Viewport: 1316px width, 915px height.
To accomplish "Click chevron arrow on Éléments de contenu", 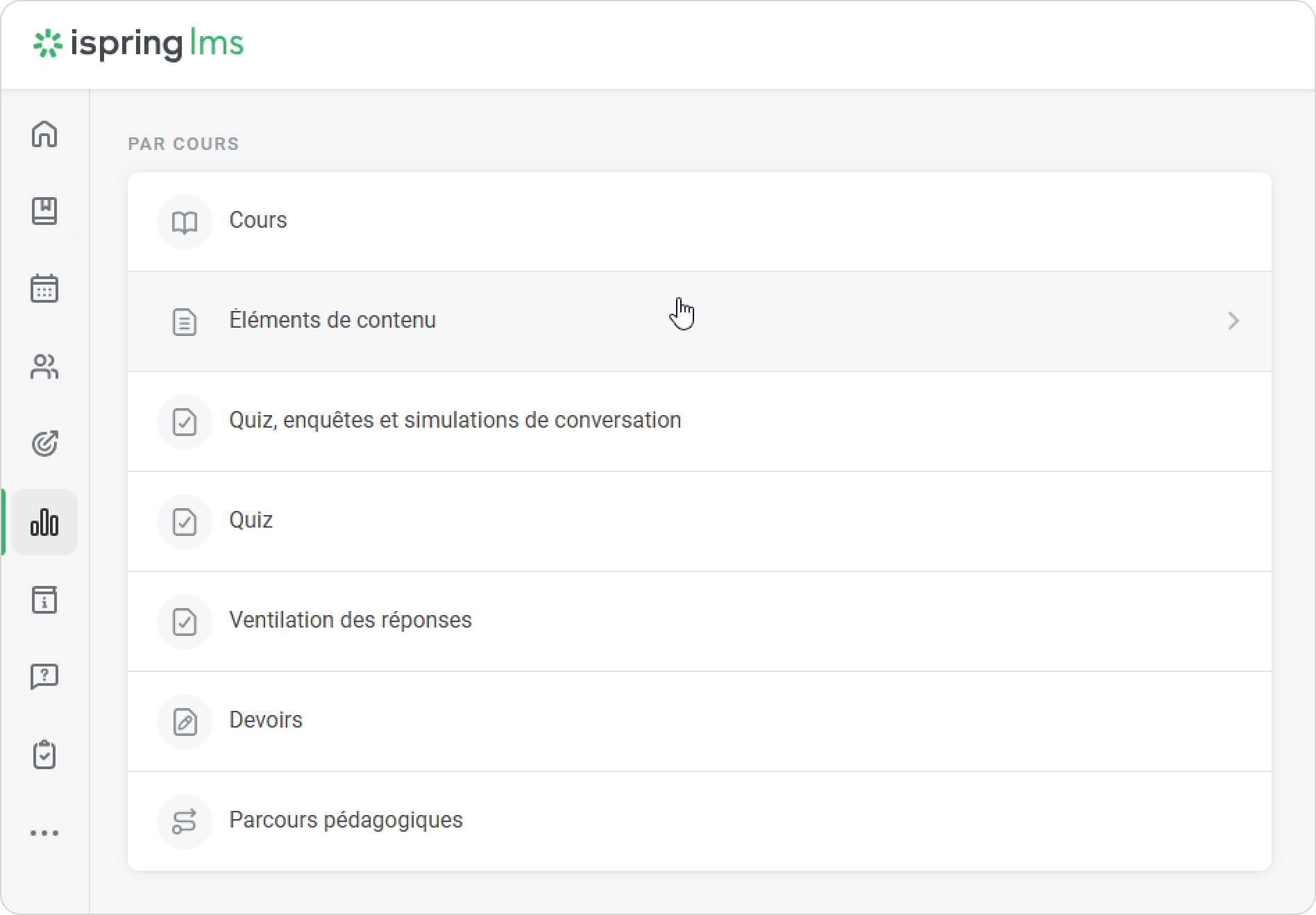I will click(1233, 321).
